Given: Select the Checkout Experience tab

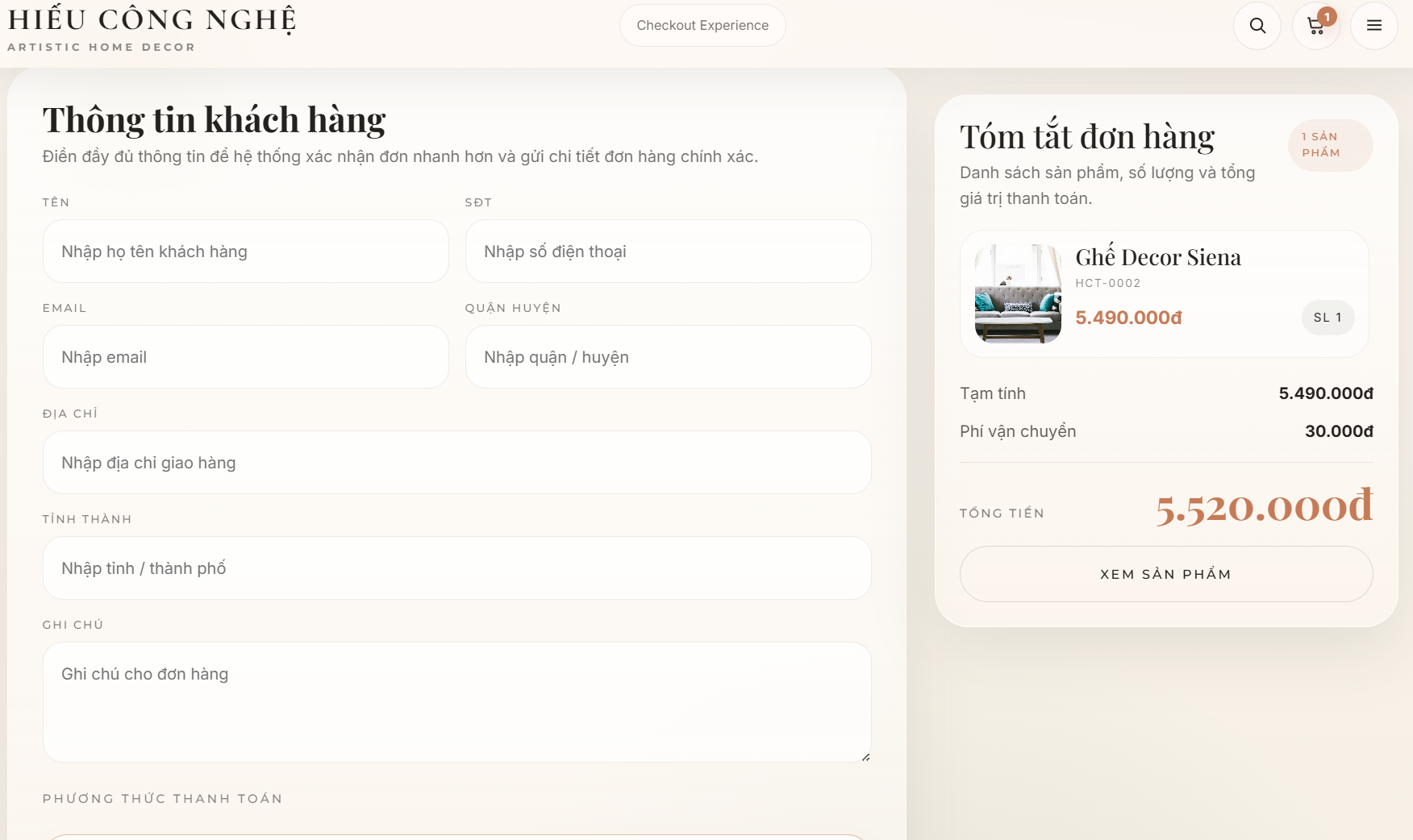Looking at the screenshot, I should (x=702, y=25).
